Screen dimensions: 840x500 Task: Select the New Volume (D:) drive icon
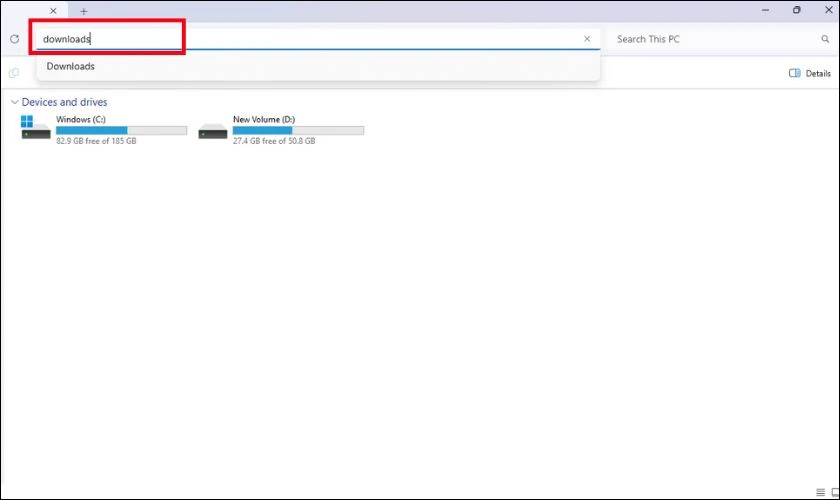coord(213,131)
